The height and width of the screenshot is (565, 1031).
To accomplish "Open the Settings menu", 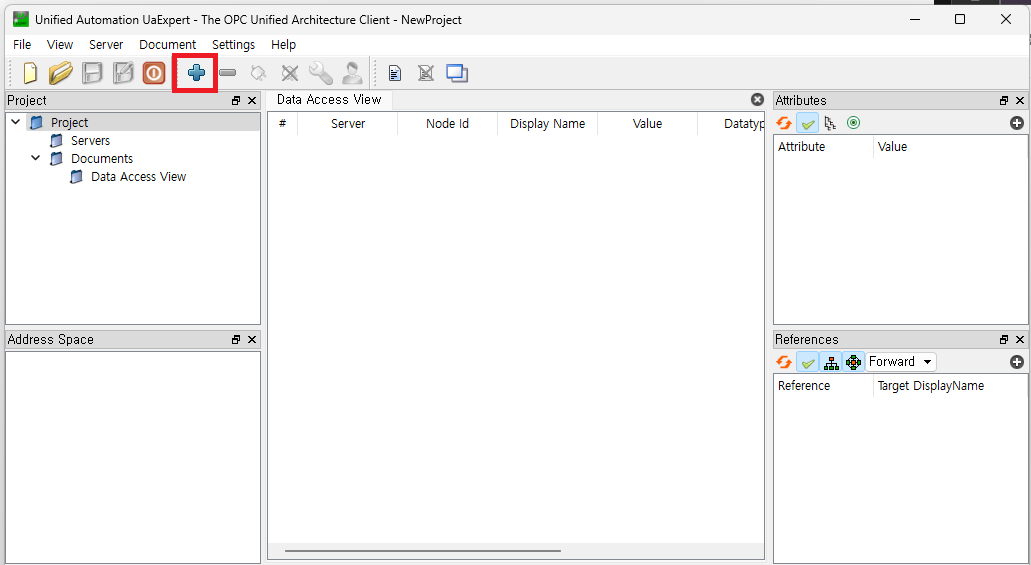I will click(233, 45).
